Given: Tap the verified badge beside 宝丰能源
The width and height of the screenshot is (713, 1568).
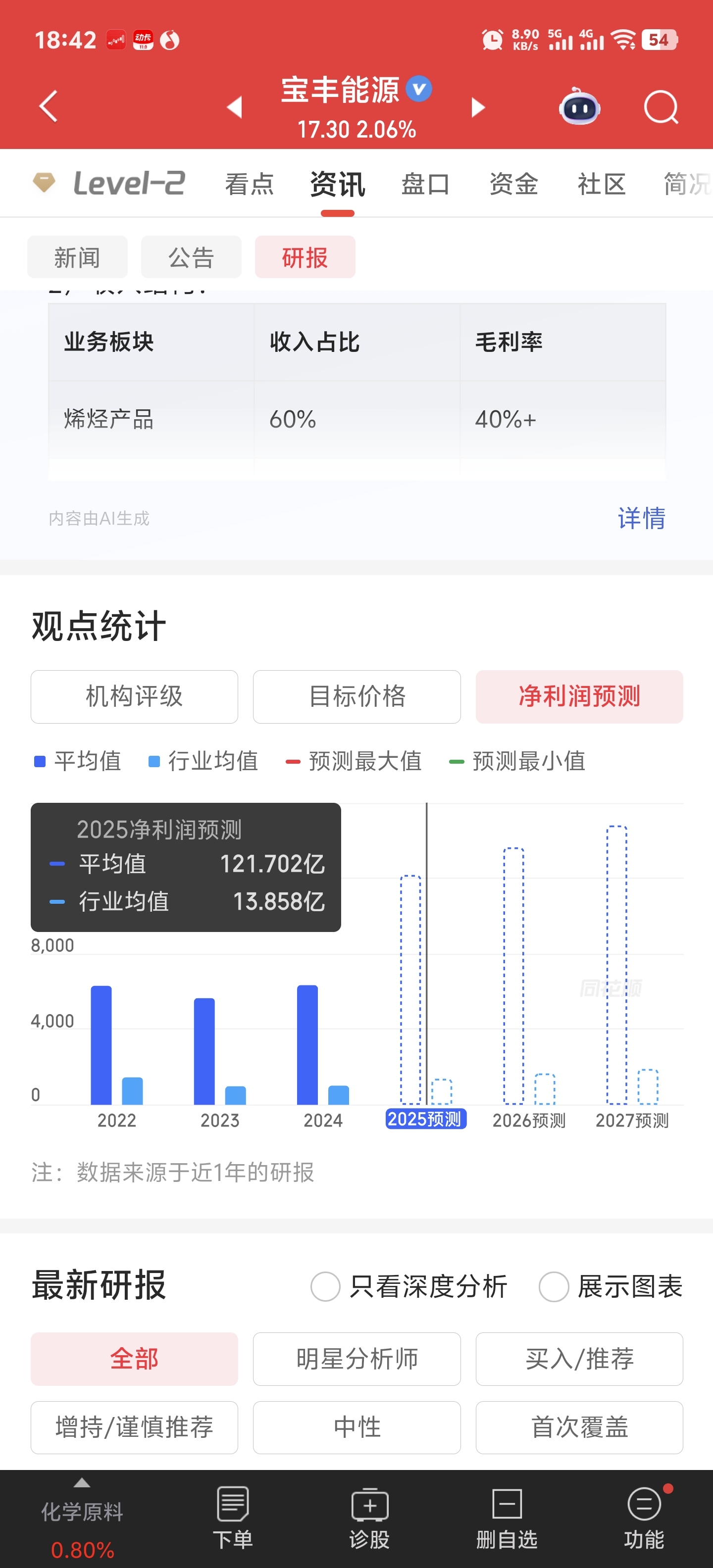Looking at the screenshot, I should [419, 89].
